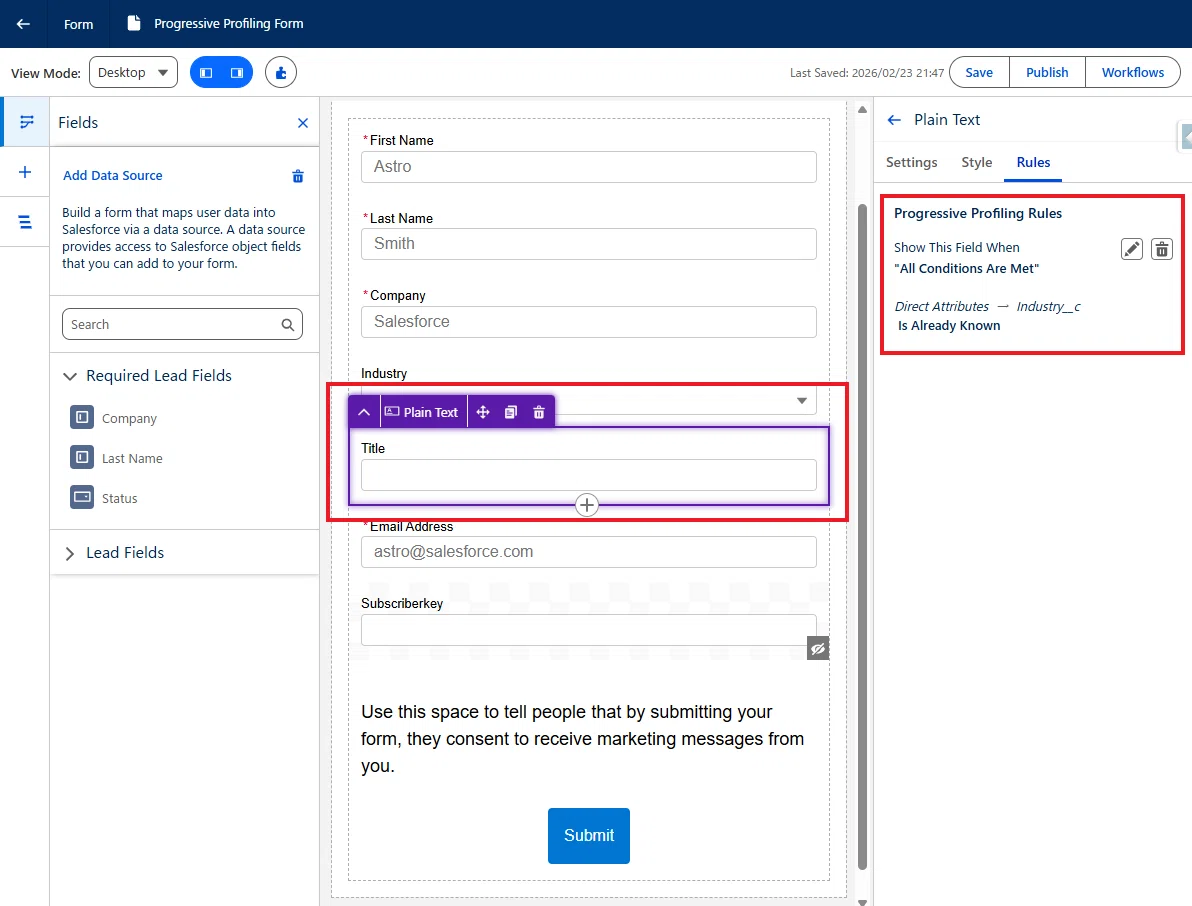Viewport: 1192px width, 906px height.
Task: Toggle right panel layout button
Action: pos(237,73)
